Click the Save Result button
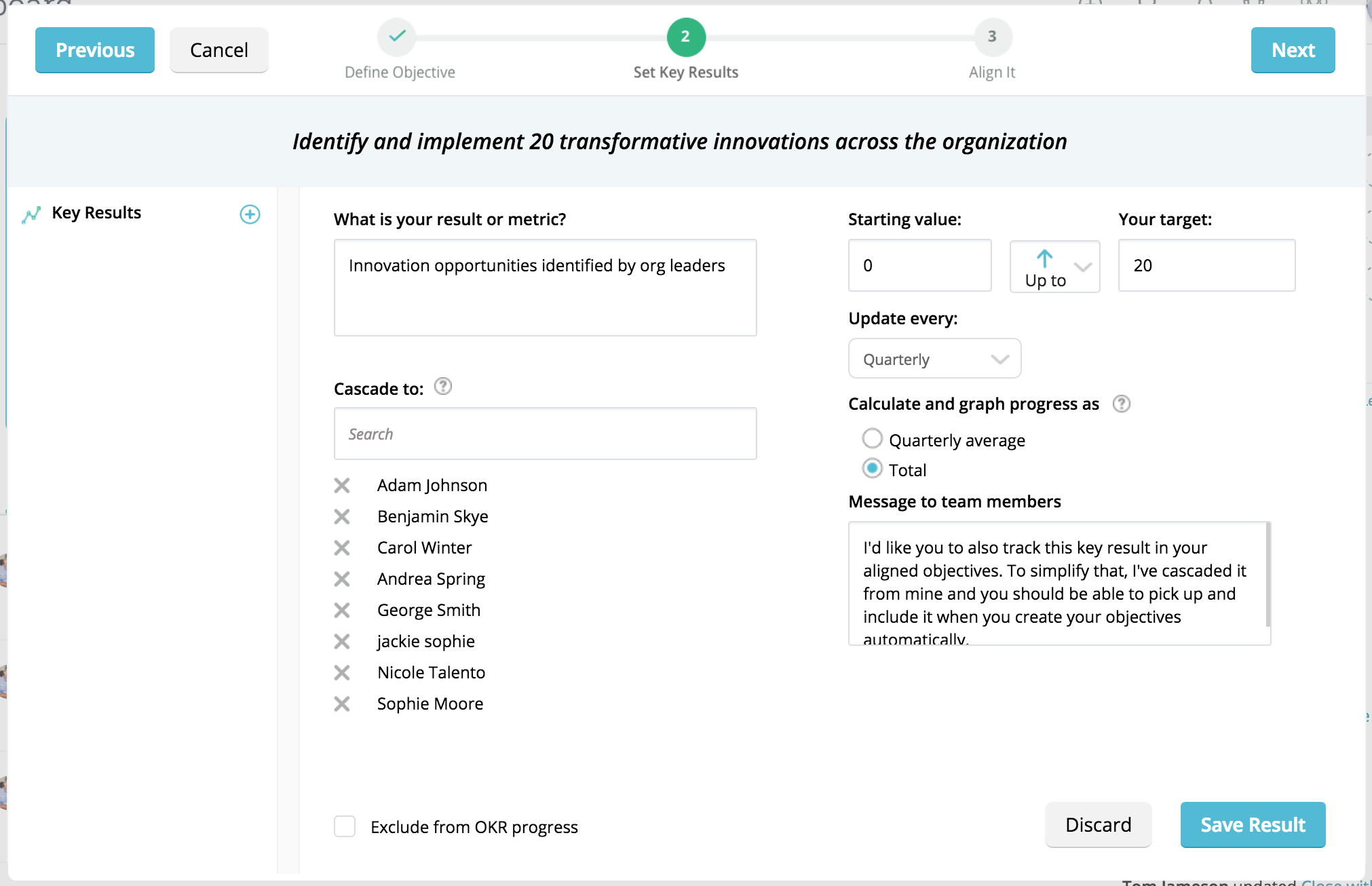The height and width of the screenshot is (886, 1372). [x=1253, y=824]
